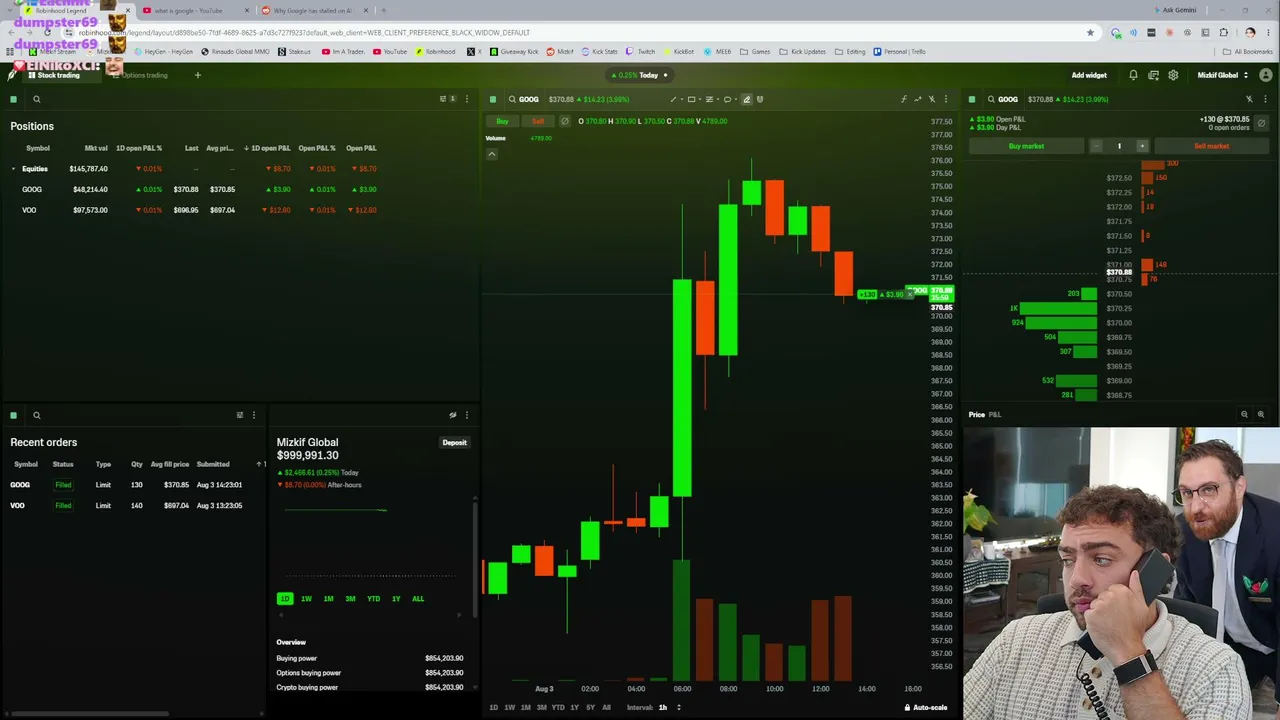Open the chart Interval 1h dropdown
The height and width of the screenshot is (720, 1280).
[x=668, y=707]
